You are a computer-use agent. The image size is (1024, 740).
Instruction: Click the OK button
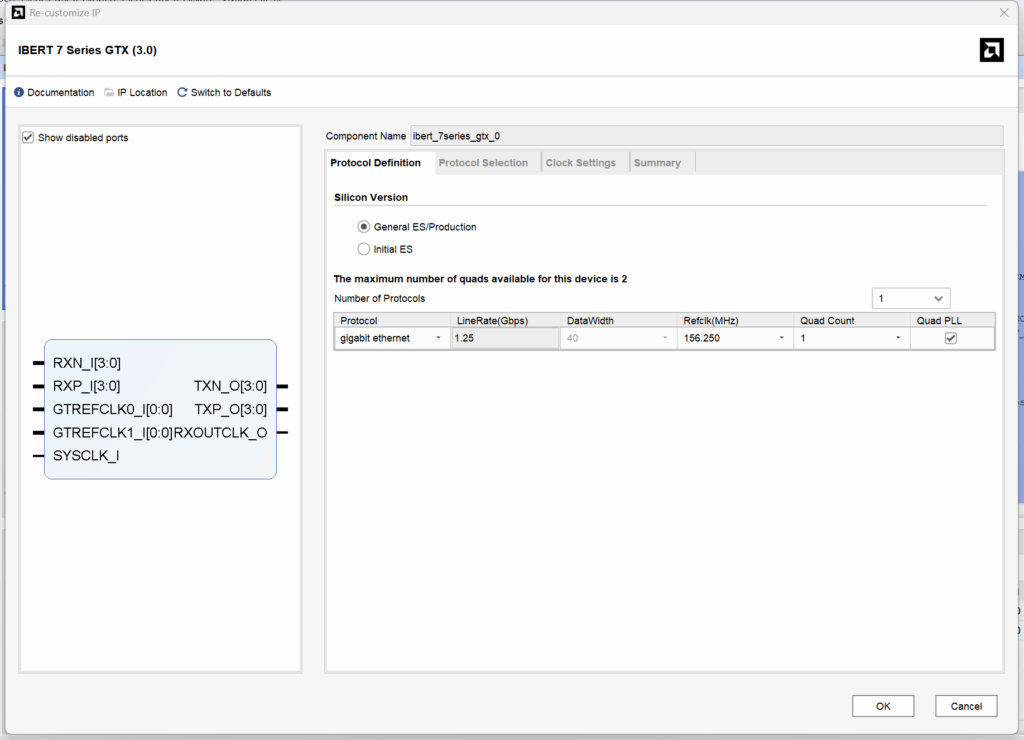coord(883,706)
